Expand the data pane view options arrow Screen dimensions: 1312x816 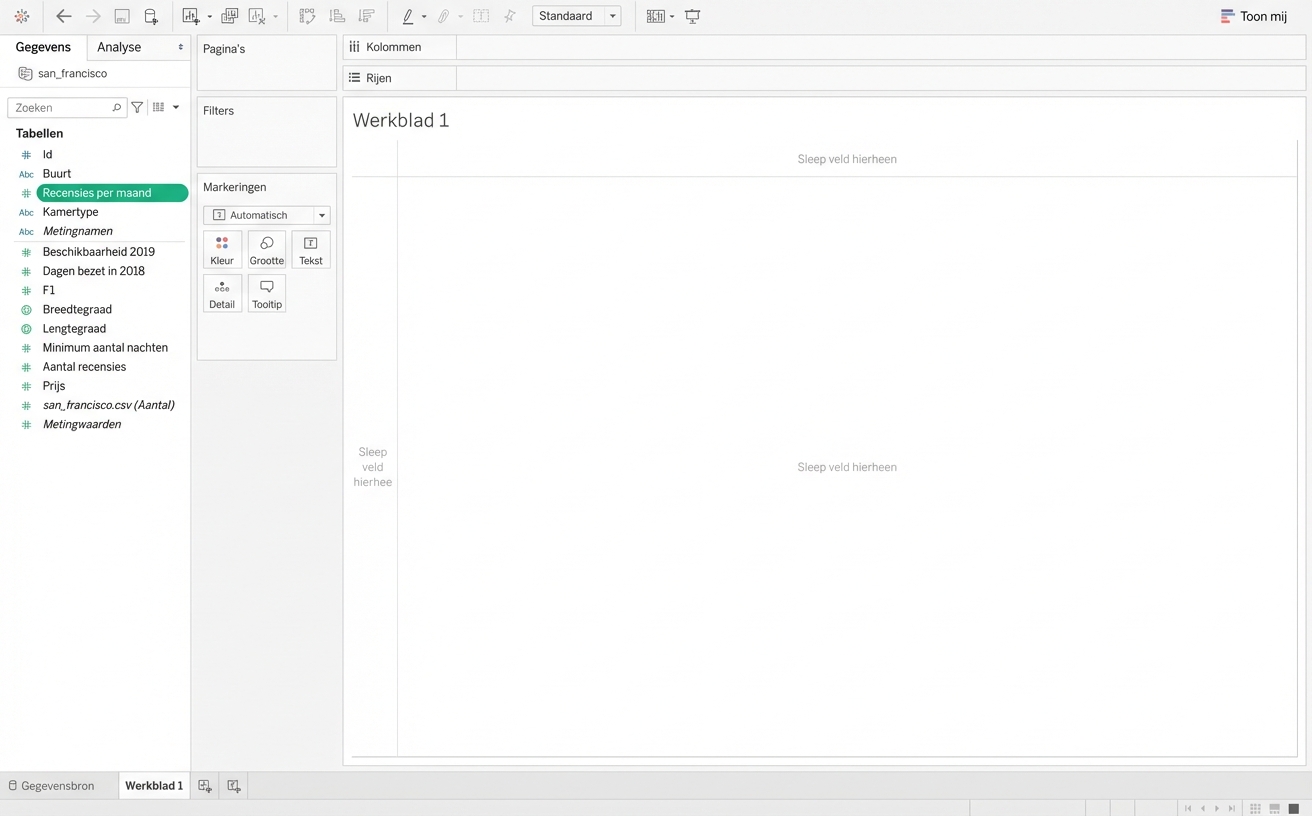pyautogui.click(x=176, y=107)
